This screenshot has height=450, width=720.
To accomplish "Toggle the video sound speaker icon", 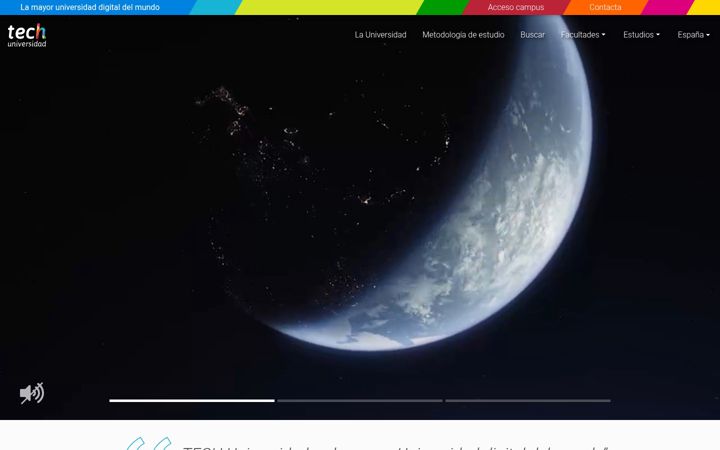I will (32, 394).
